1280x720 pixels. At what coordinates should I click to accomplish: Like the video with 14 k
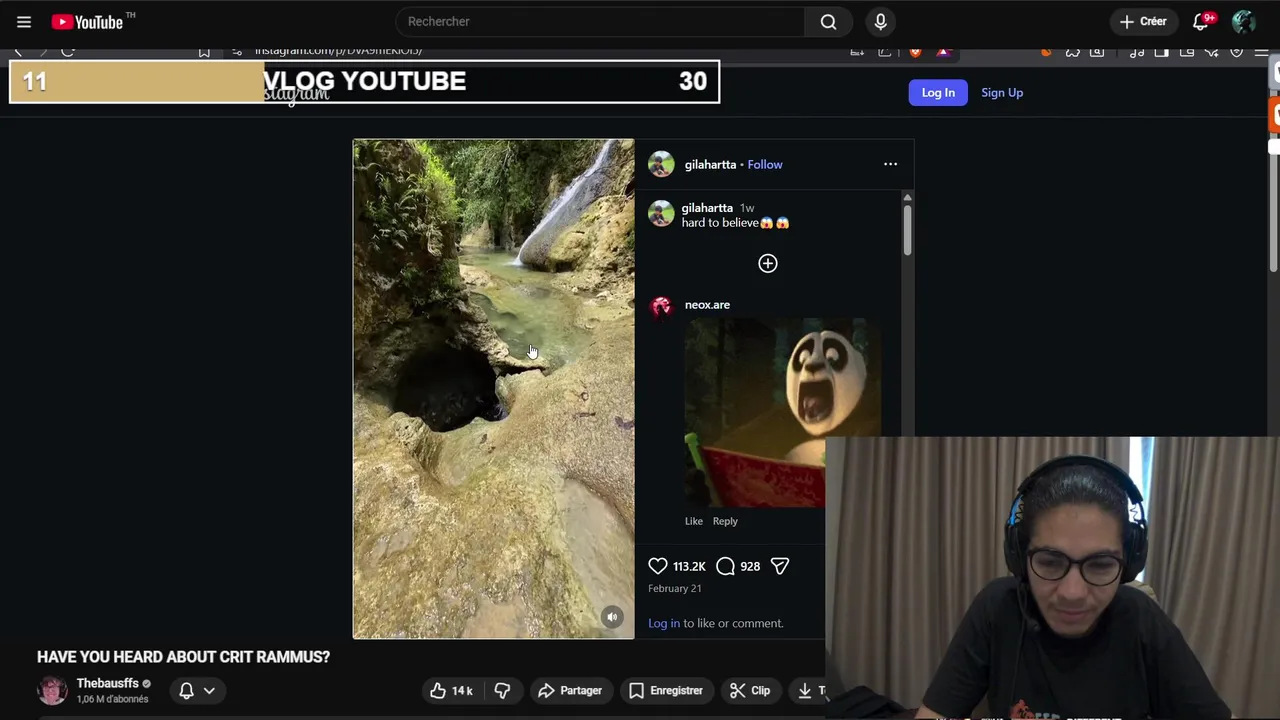[x=451, y=690]
